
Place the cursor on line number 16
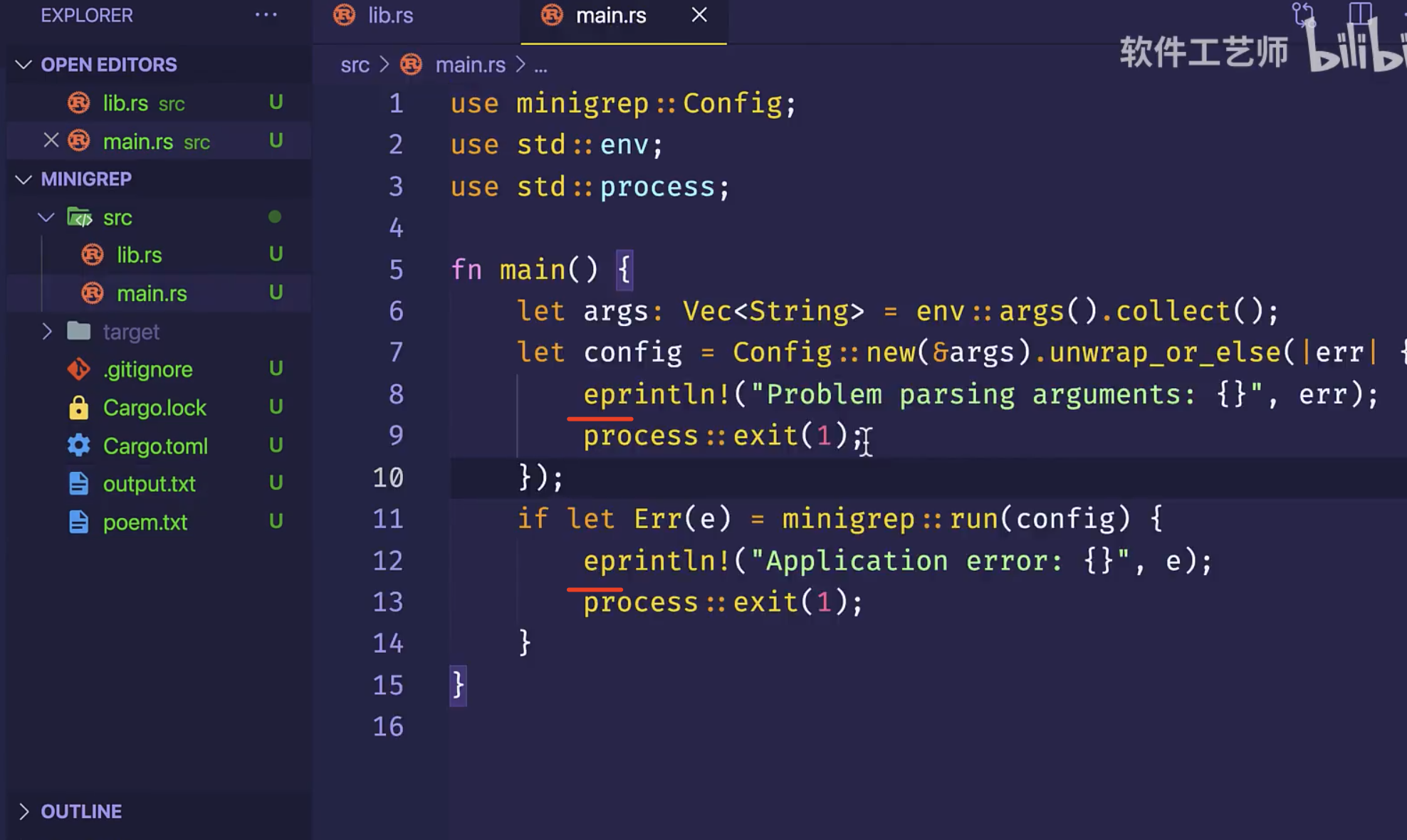click(388, 726)
